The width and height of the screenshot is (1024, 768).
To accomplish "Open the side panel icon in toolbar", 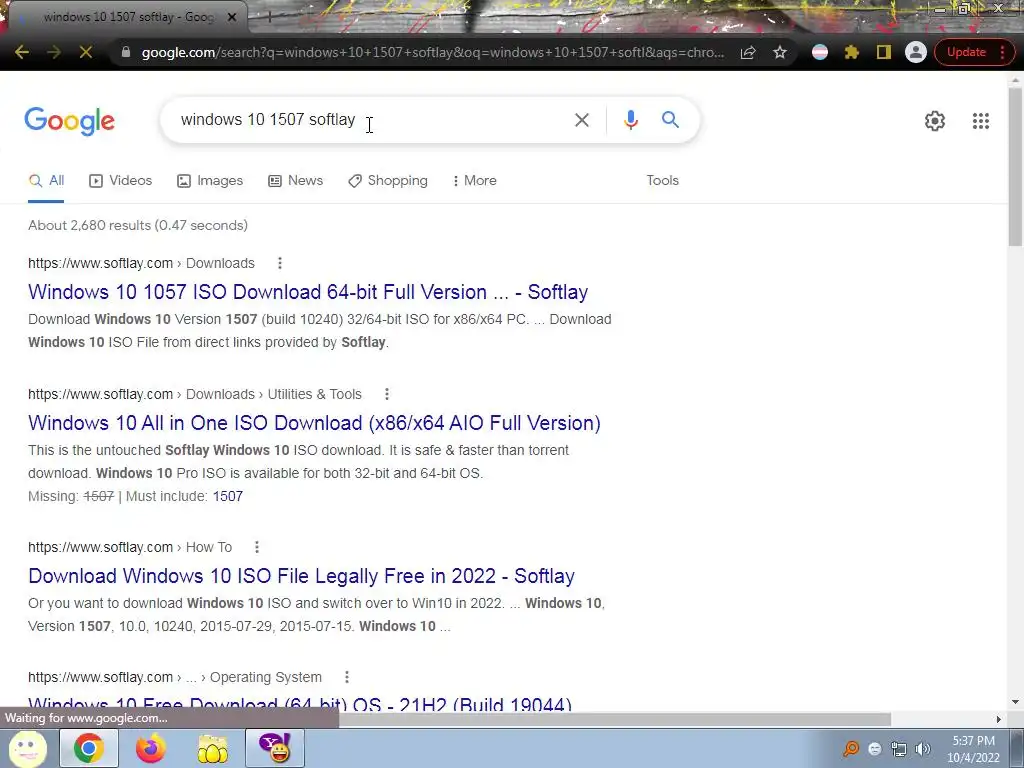I will [x=884, y=52].
